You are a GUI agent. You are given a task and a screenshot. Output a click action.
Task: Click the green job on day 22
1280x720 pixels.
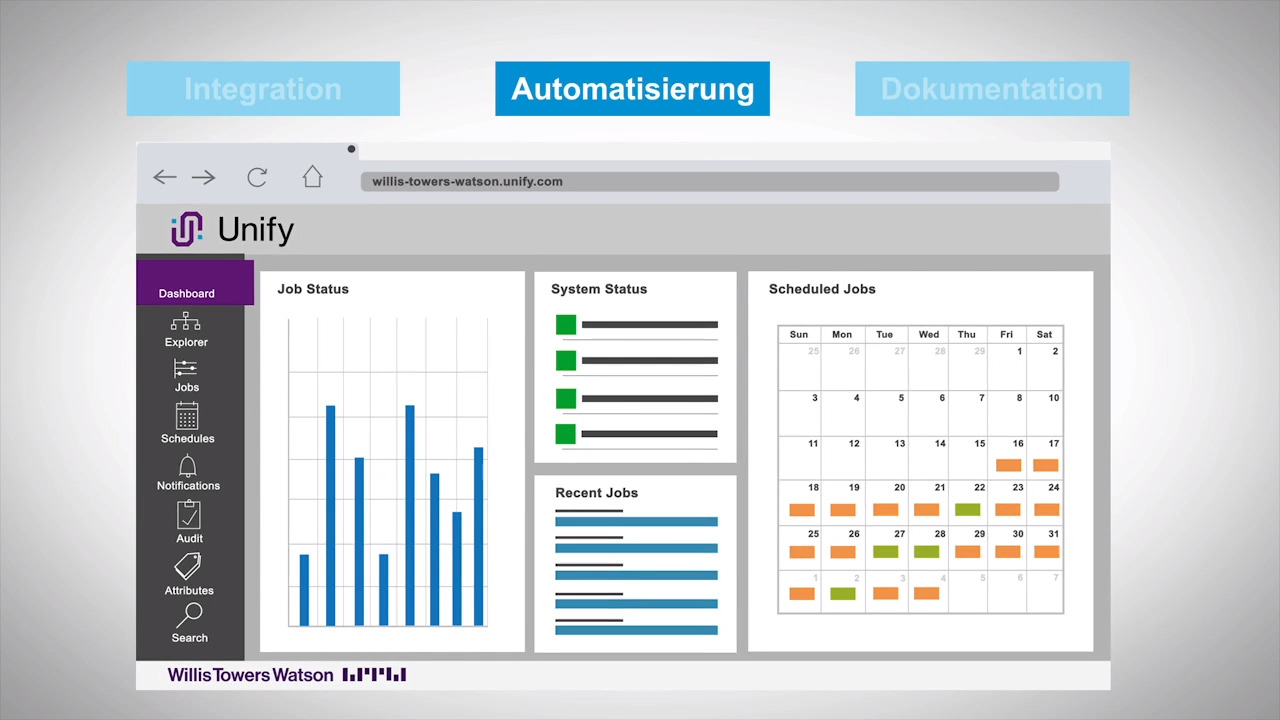pyautogui.click(x=967, y=510)
